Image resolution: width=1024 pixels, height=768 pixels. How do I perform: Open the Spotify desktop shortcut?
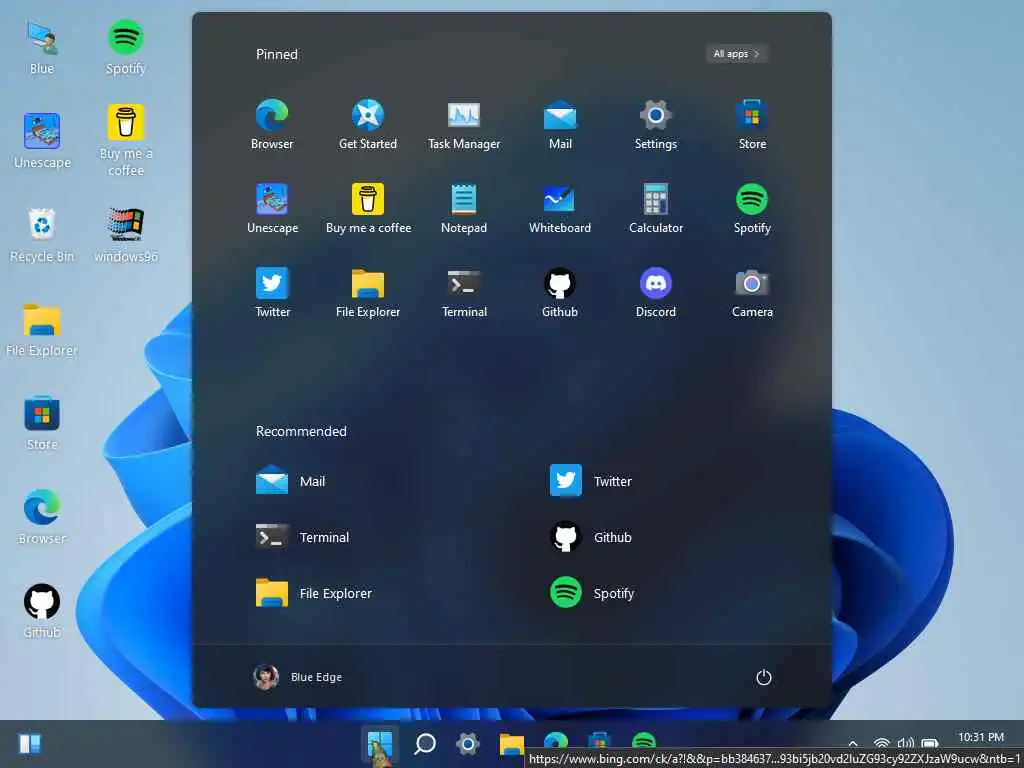click(x=125, y=47)
